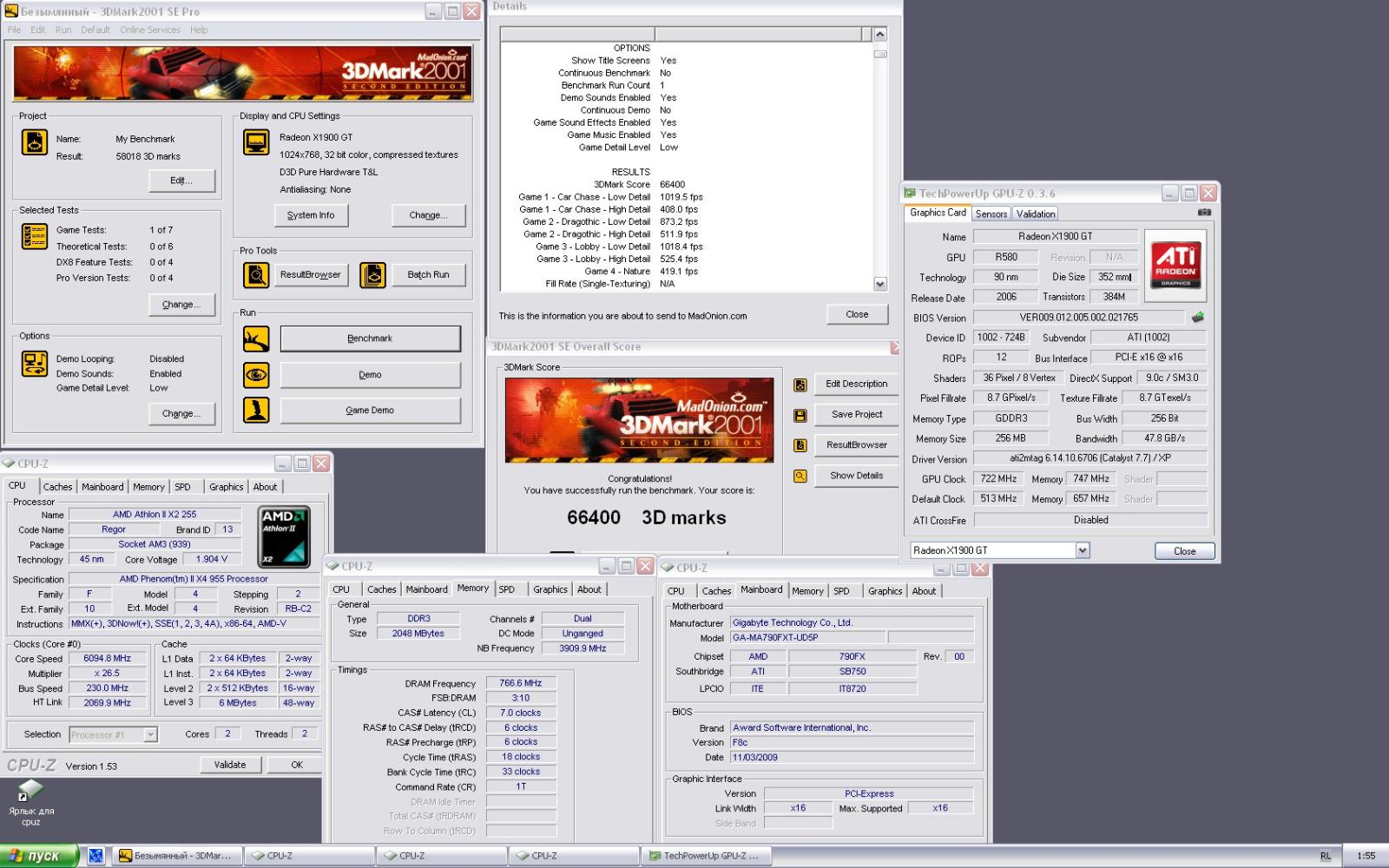Open Mainboard tab in left CPU-Z window
The image size is (1389, 868).
pyautogui.click(x=102, y=487)
